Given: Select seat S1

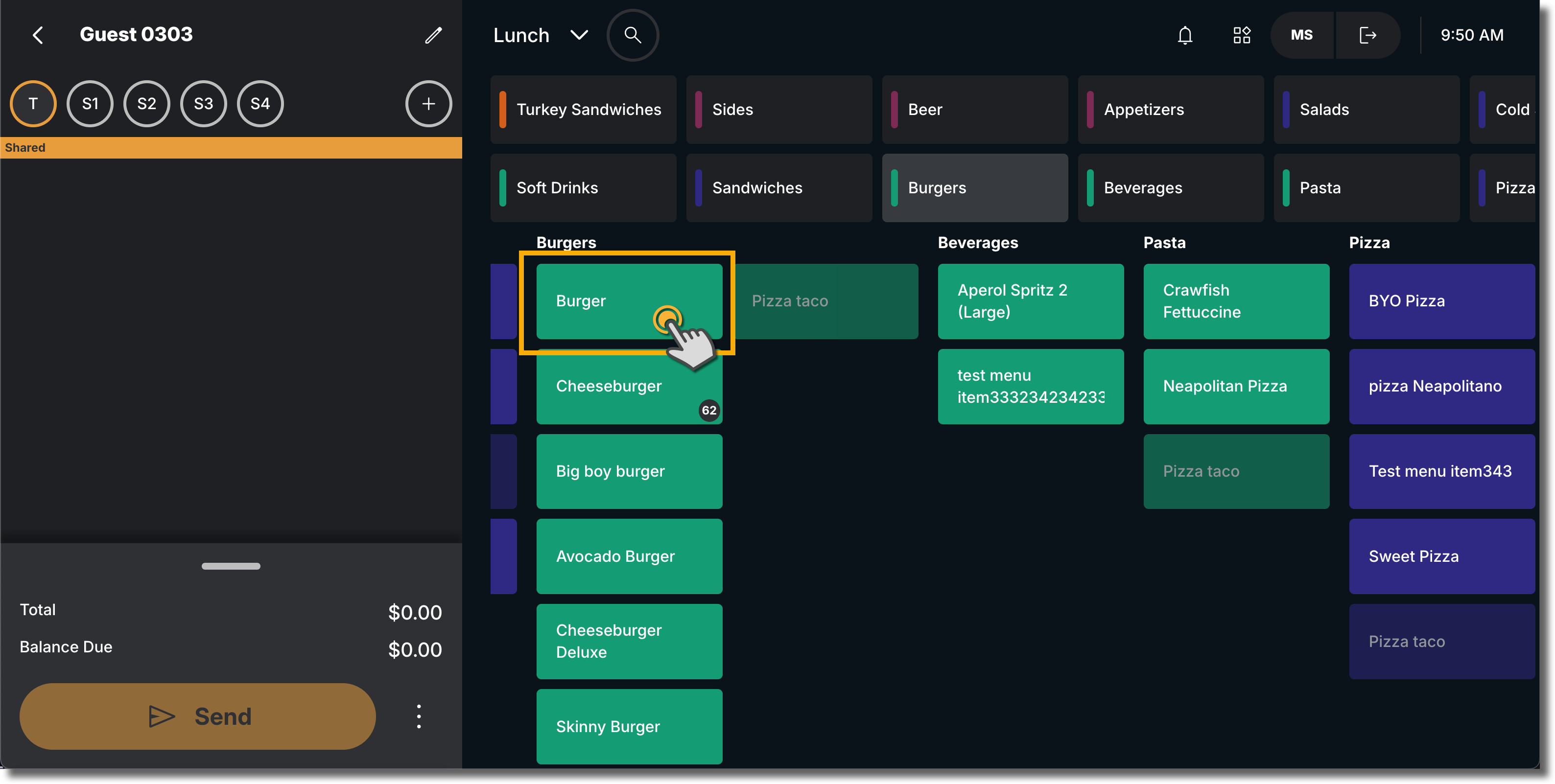Looking at the screenshot, I should 90,104.
